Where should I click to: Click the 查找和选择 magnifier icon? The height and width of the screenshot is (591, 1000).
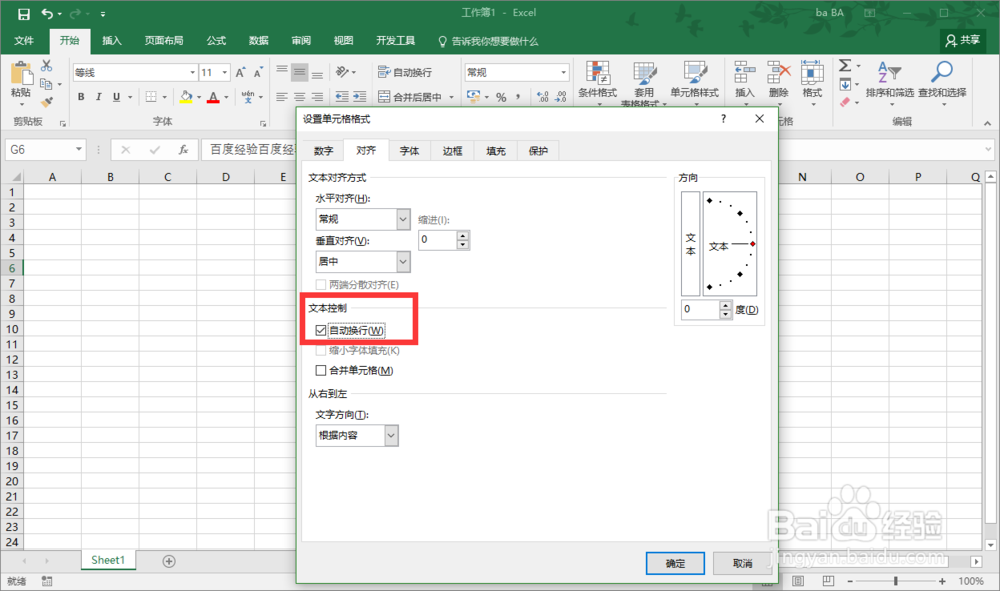942,73
